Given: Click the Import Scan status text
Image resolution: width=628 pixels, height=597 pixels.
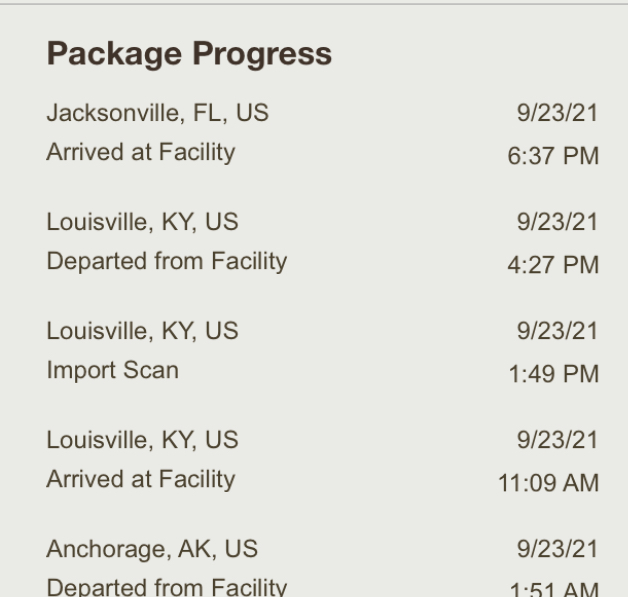Looking at the screenshot, I should pyautogui.click(x=113, y=370).
